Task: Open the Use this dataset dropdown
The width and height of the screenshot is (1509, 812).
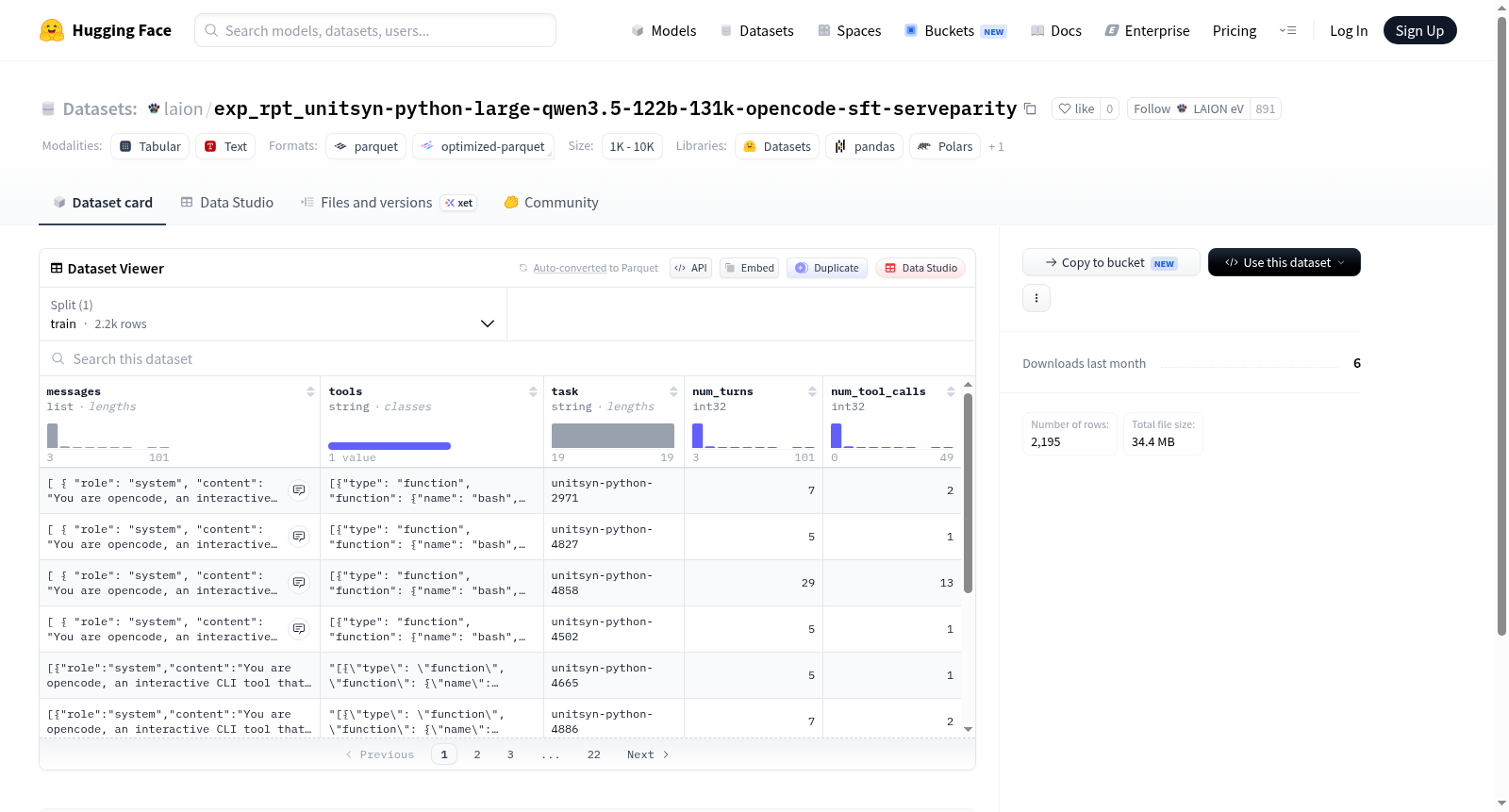Action: pos(1285,262)
